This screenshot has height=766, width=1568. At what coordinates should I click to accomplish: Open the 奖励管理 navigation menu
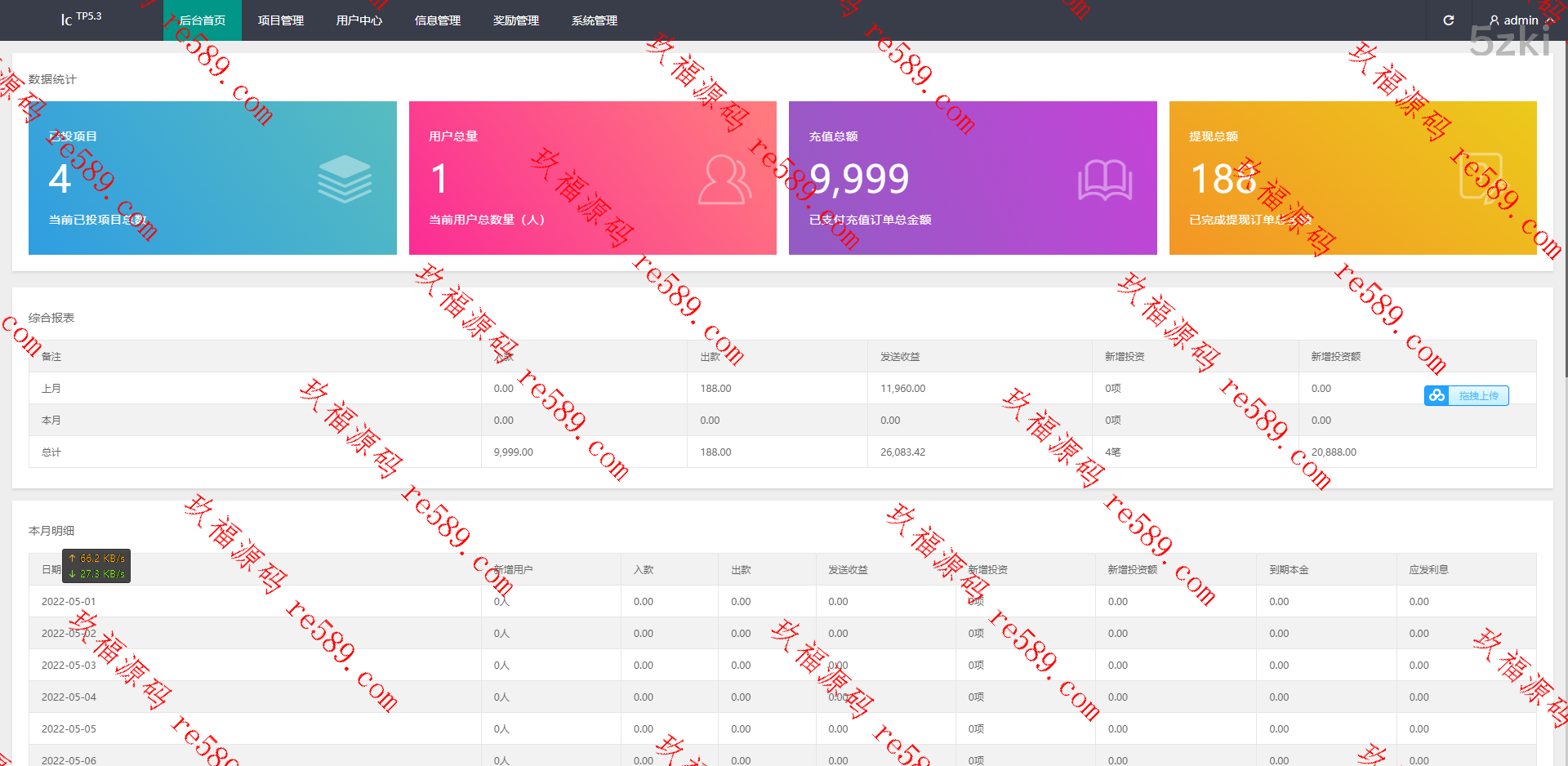[516, 20]
